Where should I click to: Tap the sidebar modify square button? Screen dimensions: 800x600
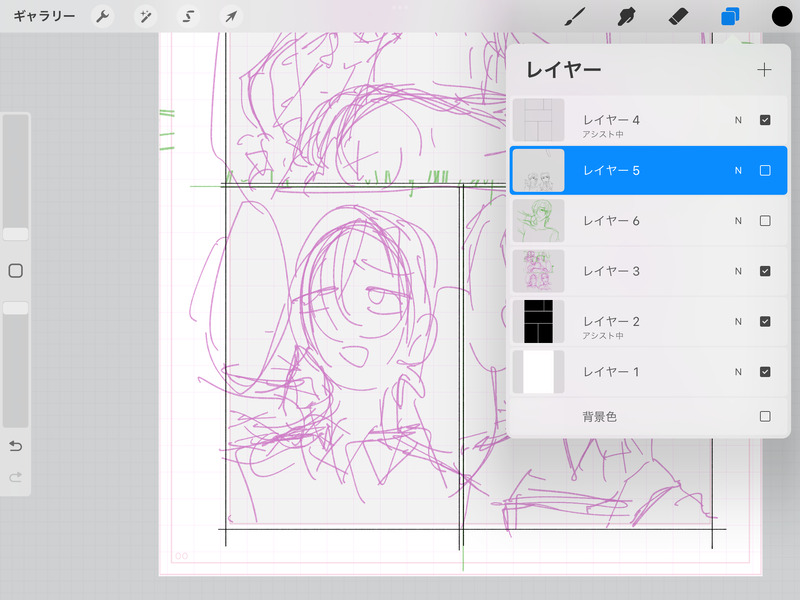[x=16, y=271]
